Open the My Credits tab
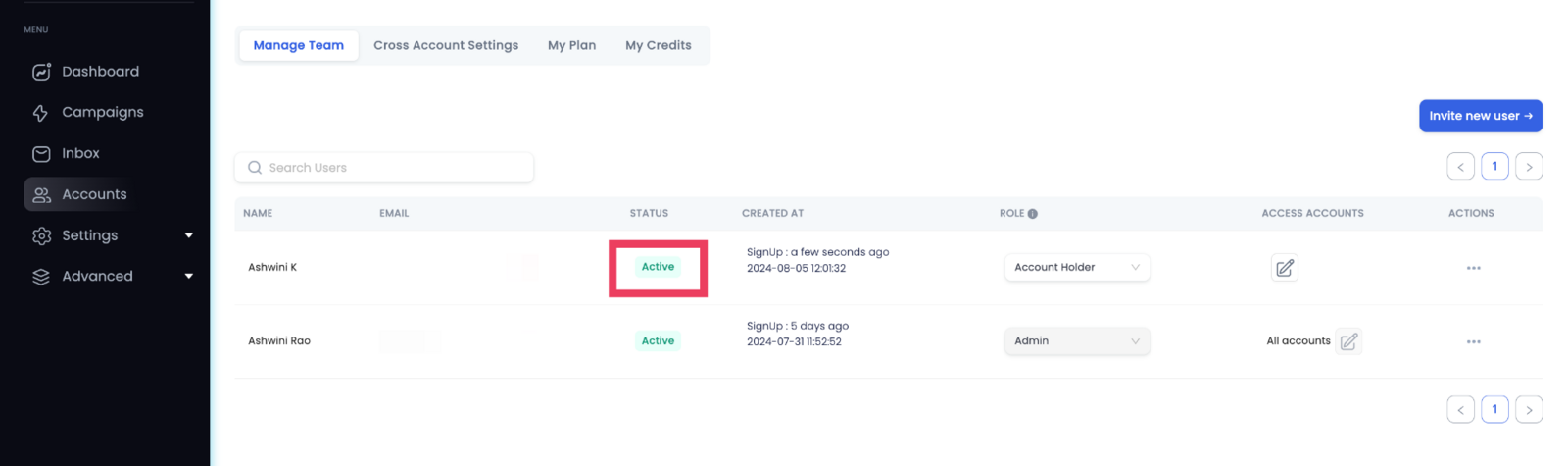Screen dimensions: 1568x466 (x=659, y=45)
